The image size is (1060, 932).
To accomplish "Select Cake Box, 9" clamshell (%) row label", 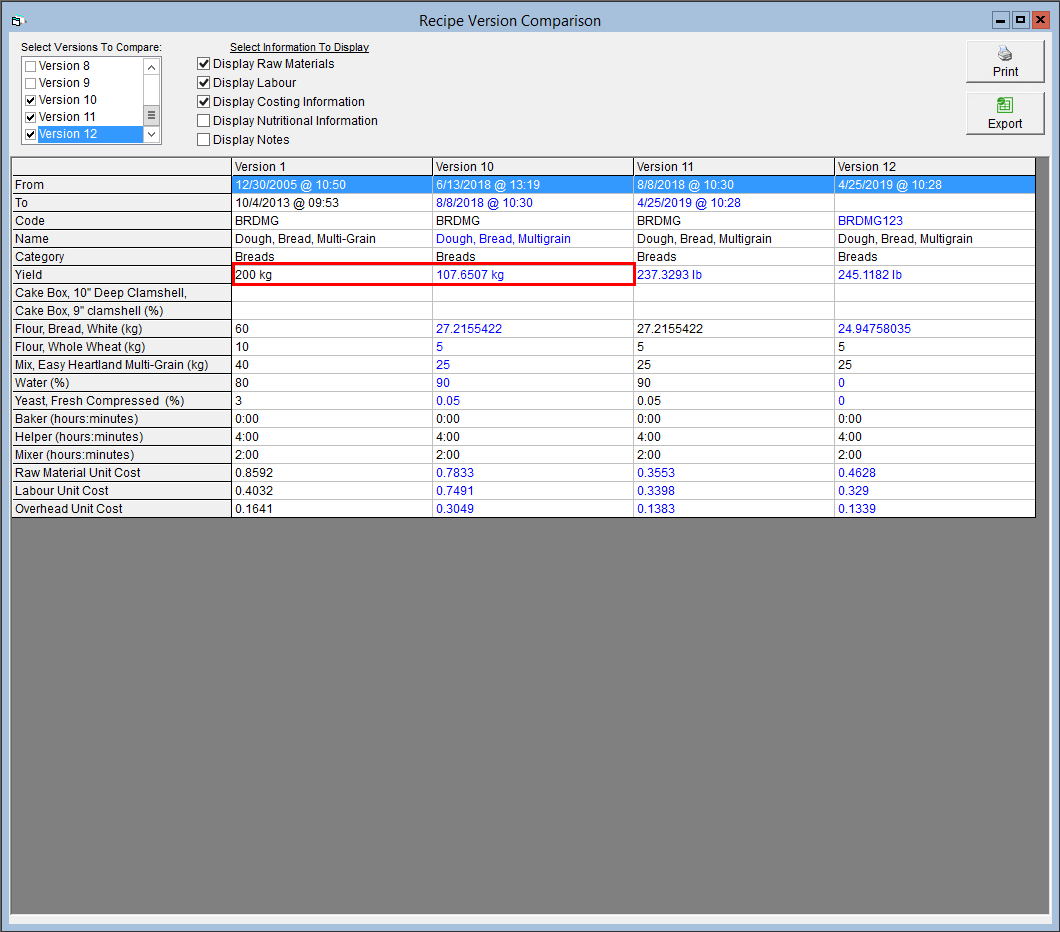I will [122, 311].
